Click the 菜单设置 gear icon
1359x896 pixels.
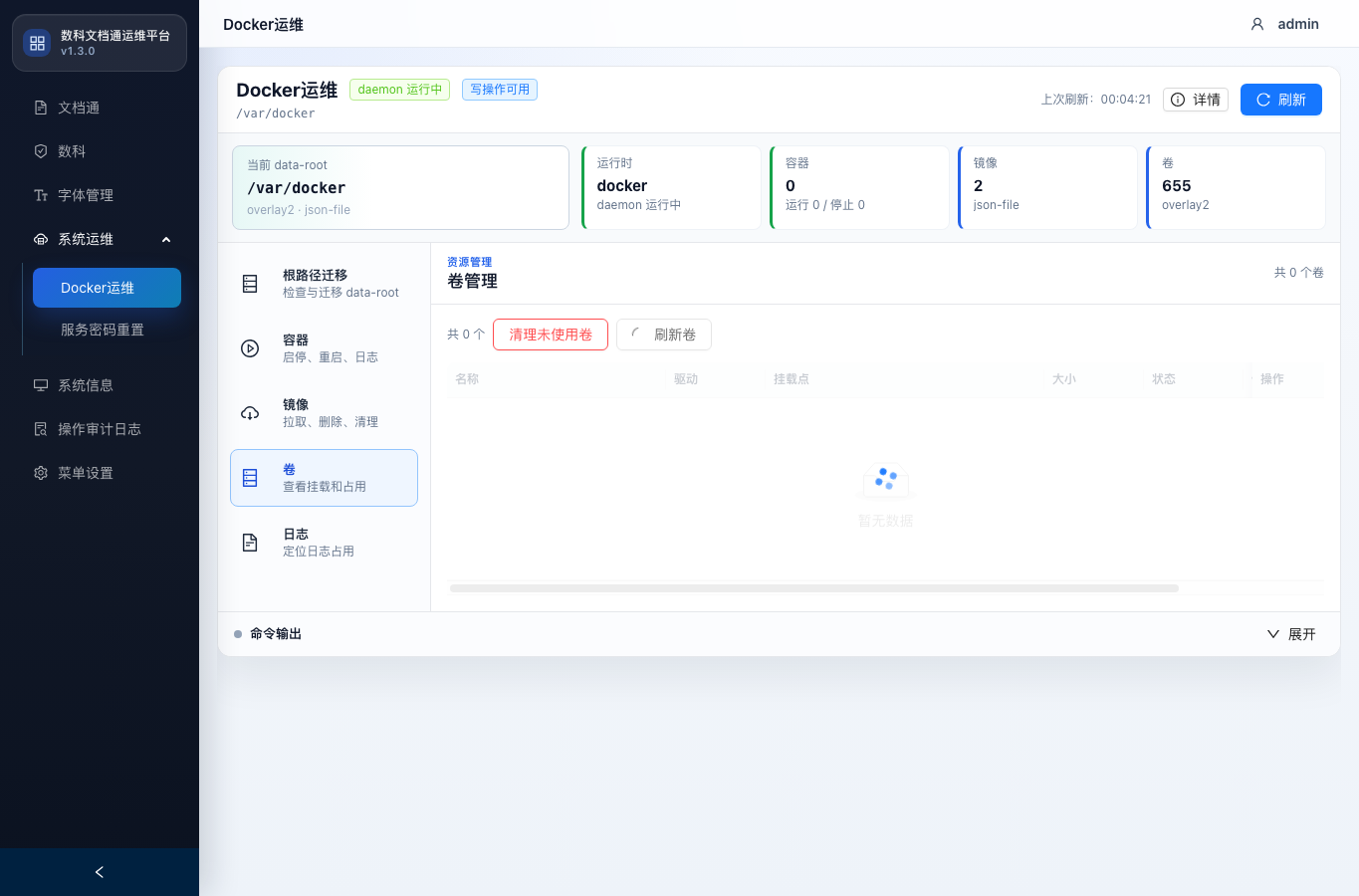(x=41, y=473)
